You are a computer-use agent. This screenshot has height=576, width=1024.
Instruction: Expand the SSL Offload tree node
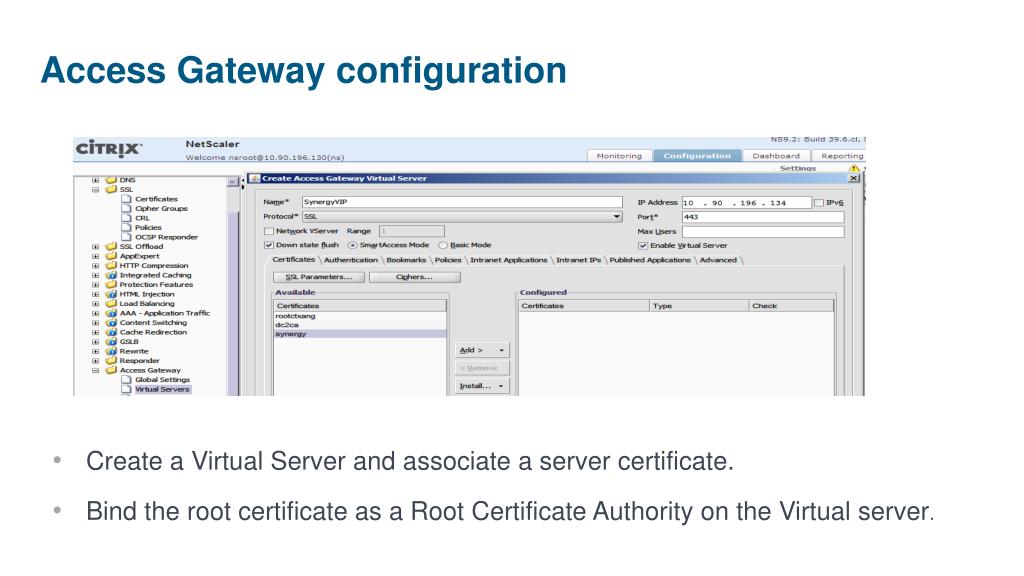pyautogui.click(x=95, y=247)
